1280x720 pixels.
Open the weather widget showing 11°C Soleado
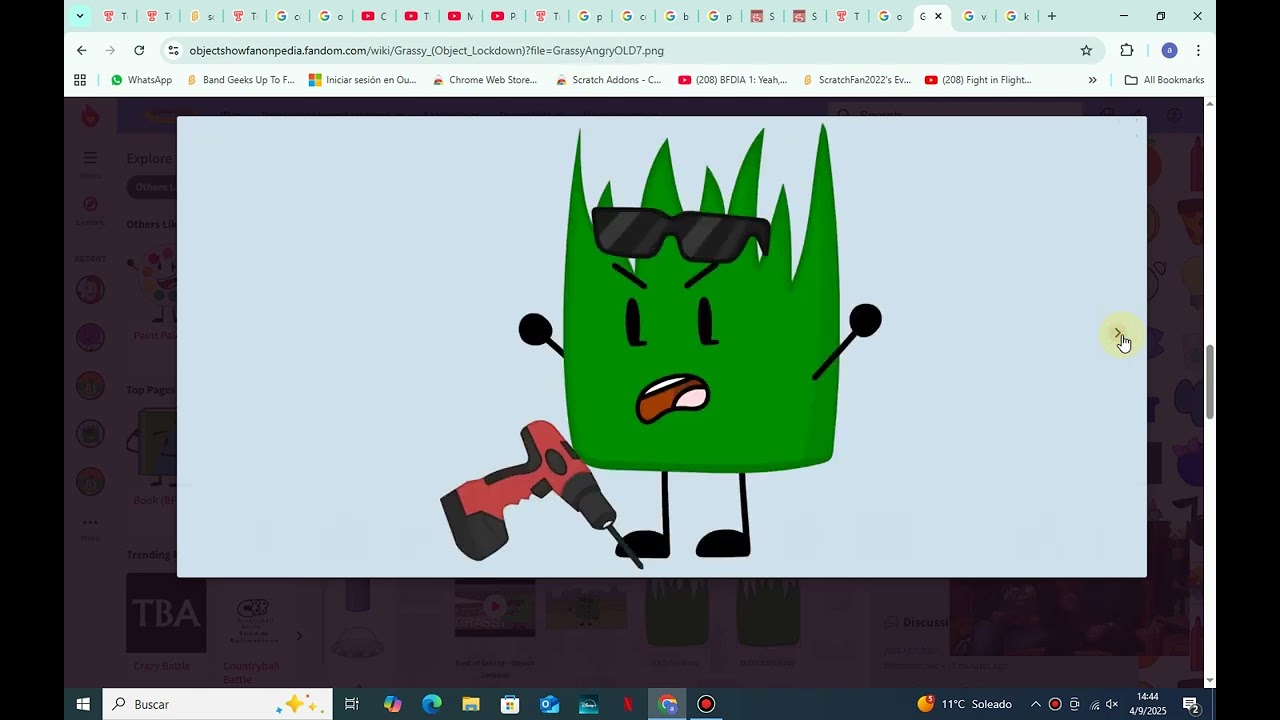tap(965, 704)
